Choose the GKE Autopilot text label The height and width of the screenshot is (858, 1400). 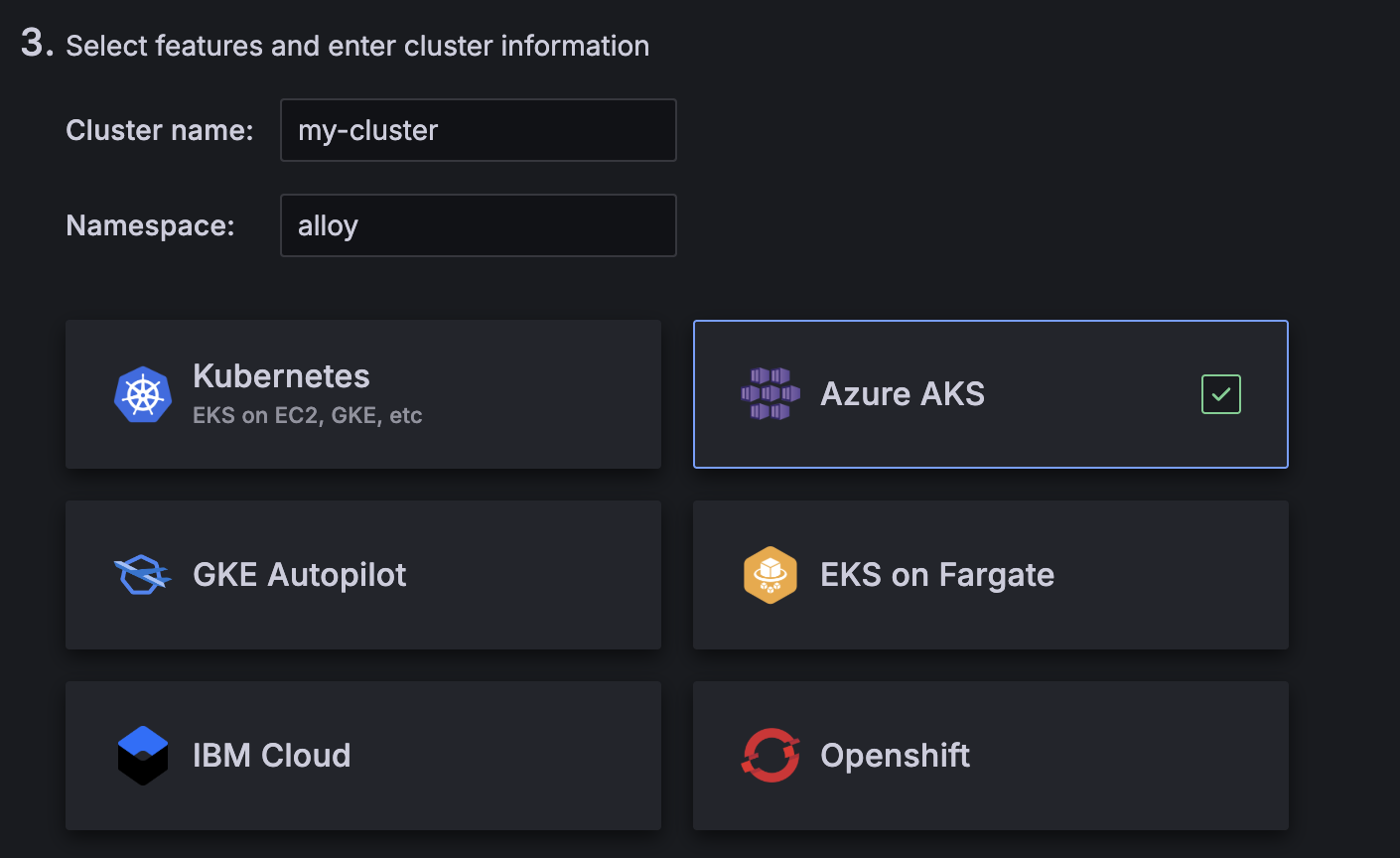(299, 575)
